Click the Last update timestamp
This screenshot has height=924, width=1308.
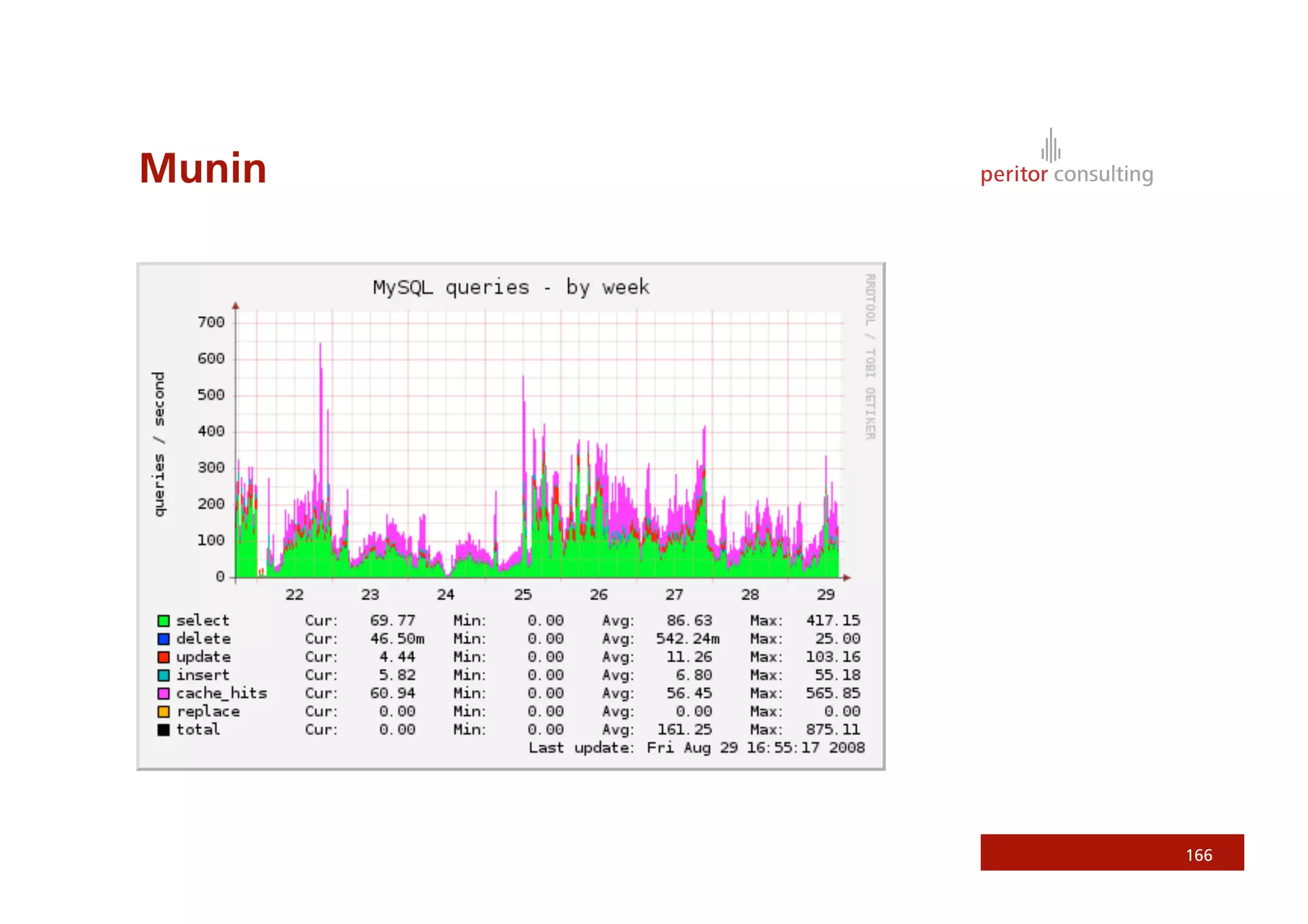pos(756,748)
